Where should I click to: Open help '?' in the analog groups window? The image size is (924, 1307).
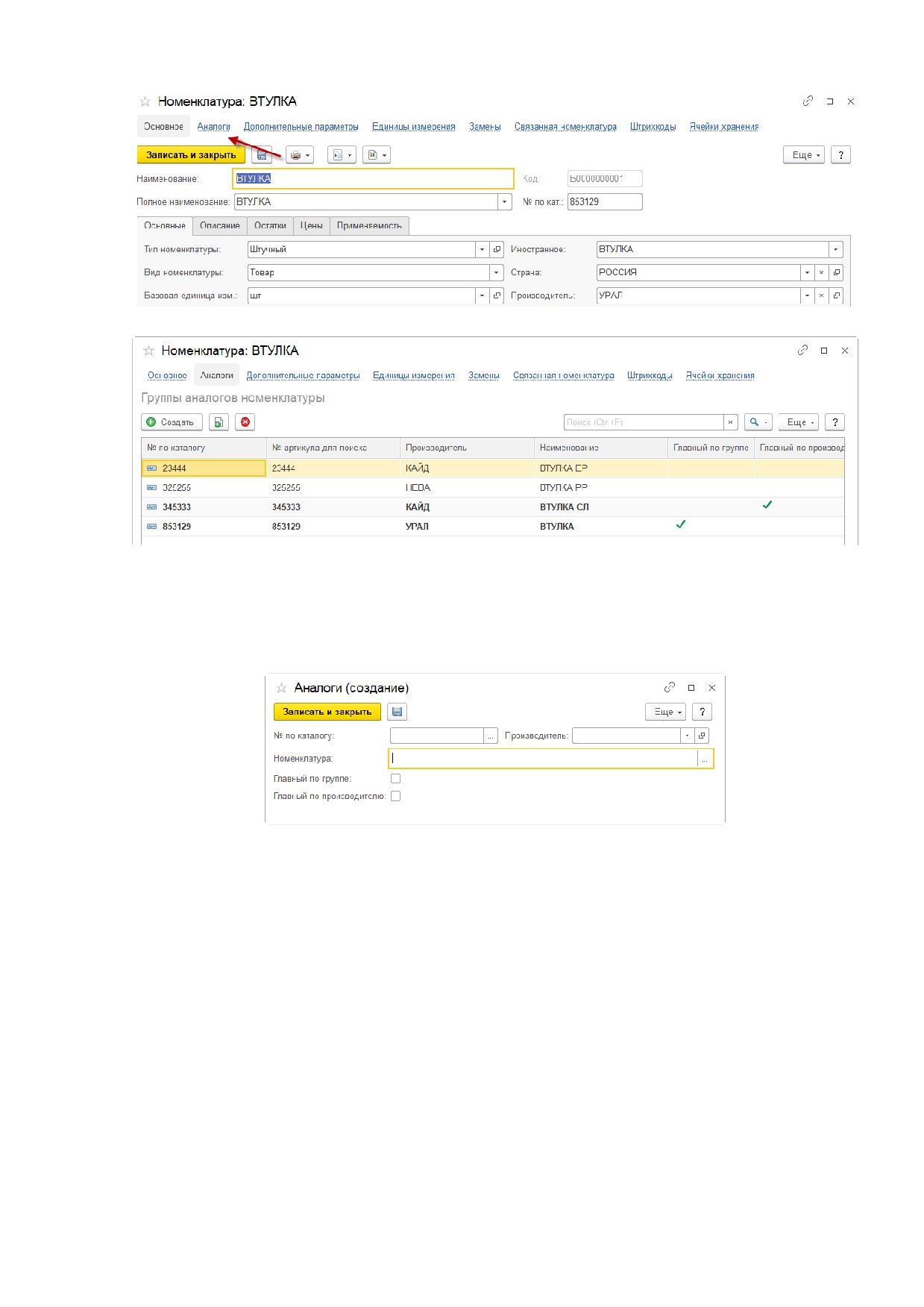tap(835, 422)
